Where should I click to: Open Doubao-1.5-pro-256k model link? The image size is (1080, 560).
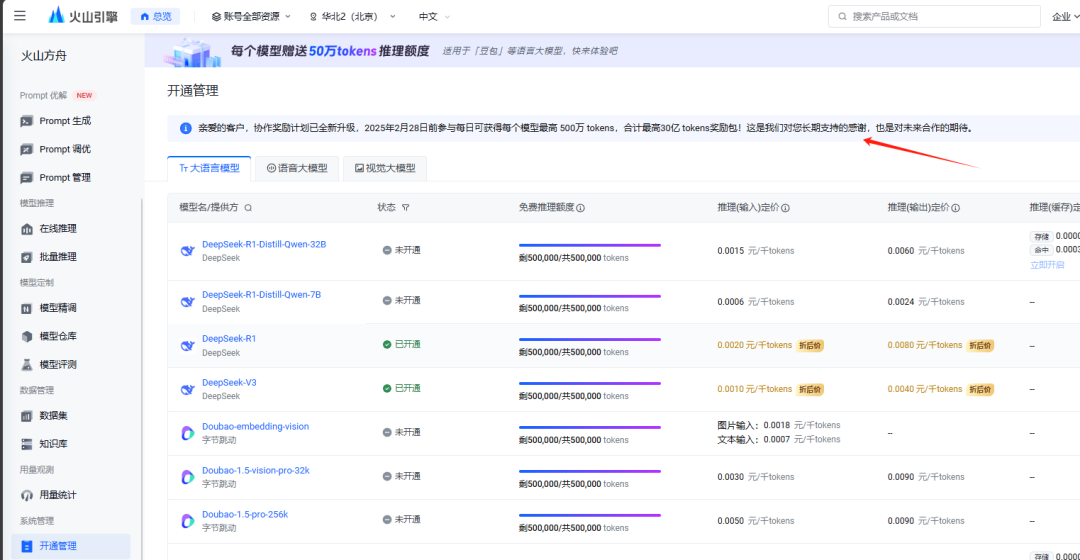coord(245,515)
